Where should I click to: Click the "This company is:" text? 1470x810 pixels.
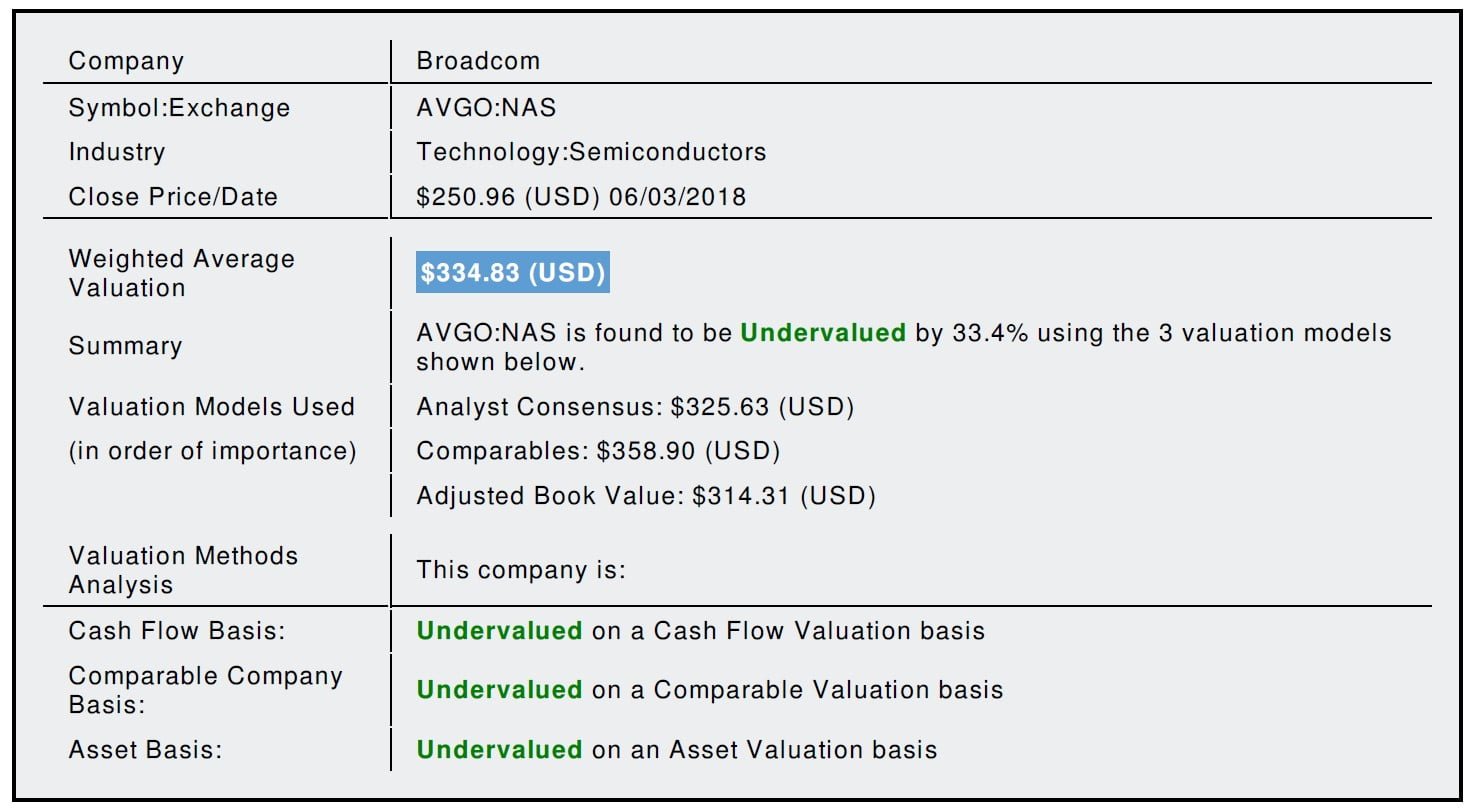[x=521, y=570]
